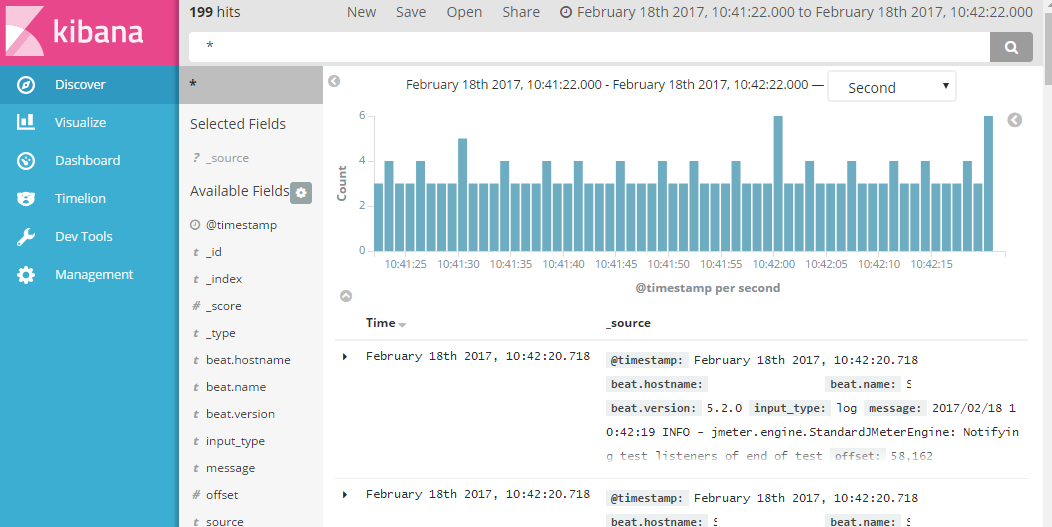Open Dashboard gauge icon
The height and width of the screenshot is (527, 1052).
(x=25, y=160)
